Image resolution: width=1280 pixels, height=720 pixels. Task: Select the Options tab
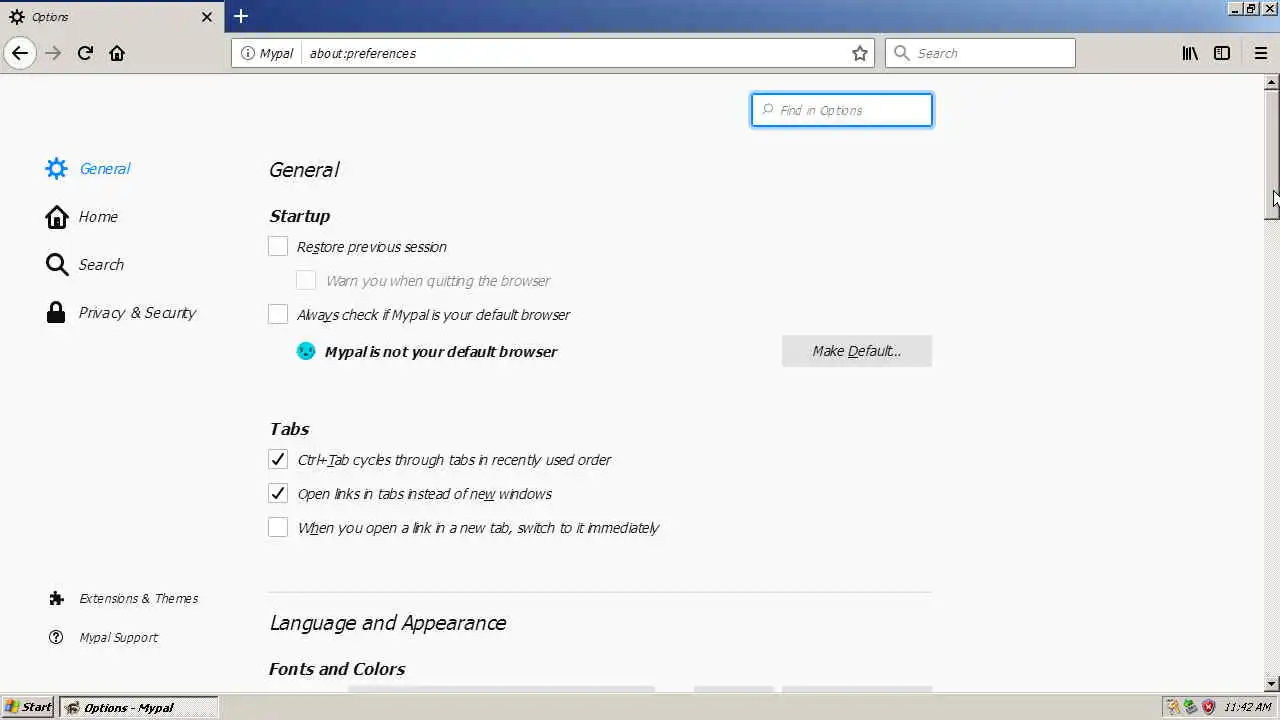coord(110,17)
